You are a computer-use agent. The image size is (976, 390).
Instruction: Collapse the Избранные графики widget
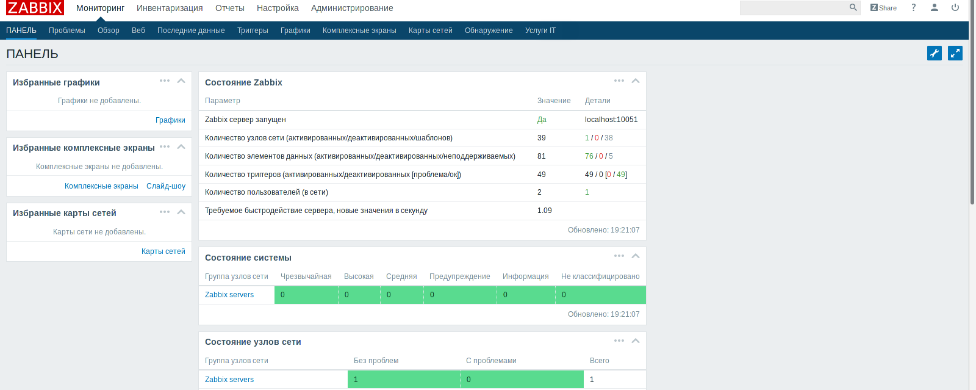click(x=181, y=81)
